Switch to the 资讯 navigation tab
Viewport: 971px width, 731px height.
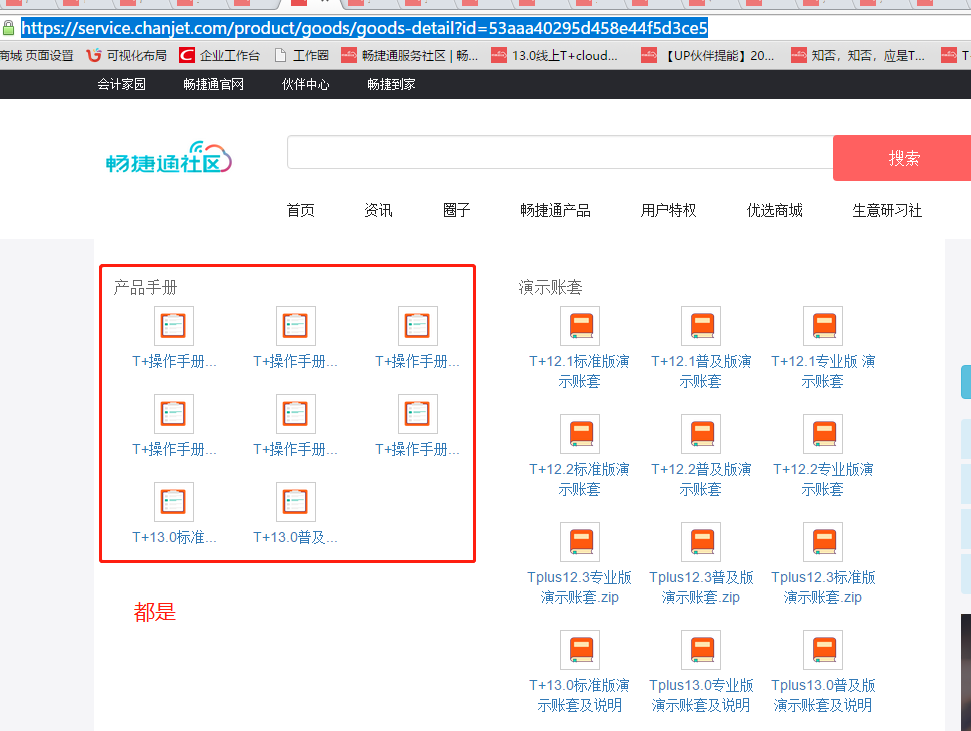click(378, 211)
